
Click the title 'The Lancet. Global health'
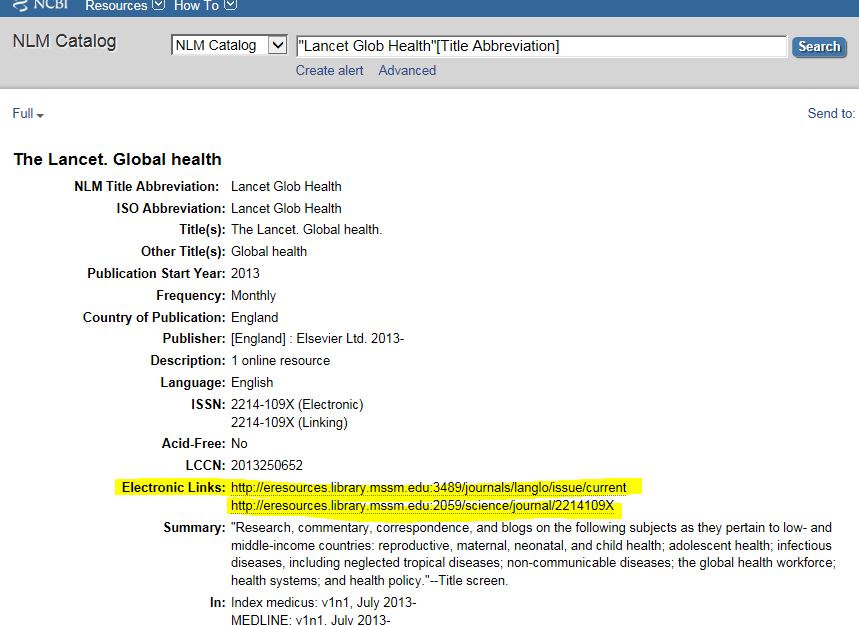118,159
